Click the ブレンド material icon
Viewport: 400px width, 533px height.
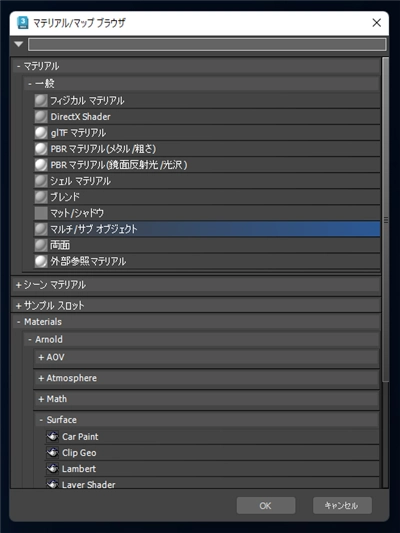point(41,197)
